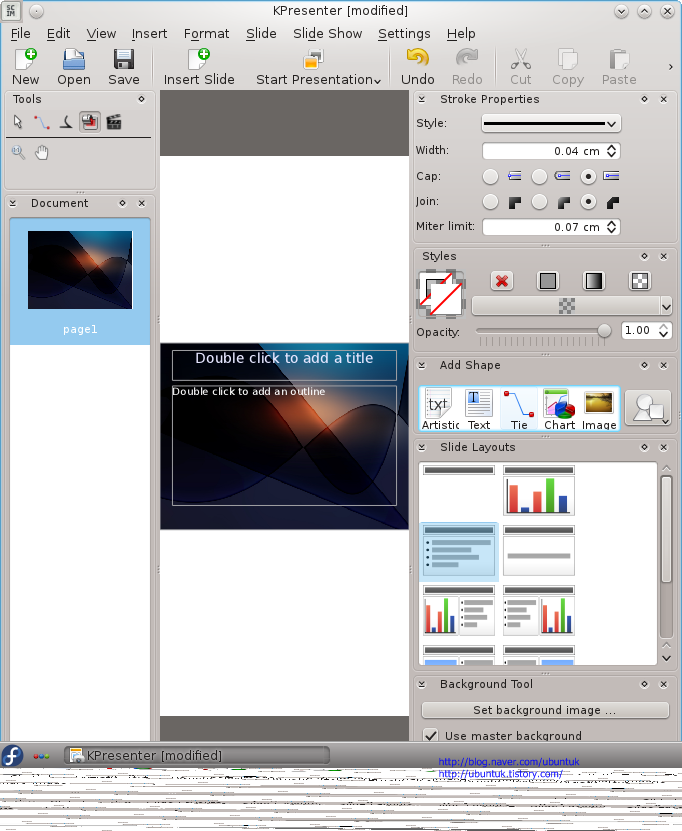Select the first Cap radio button
Image resolution: width=682 pixels, height=831 pixels.
point(490,176)
